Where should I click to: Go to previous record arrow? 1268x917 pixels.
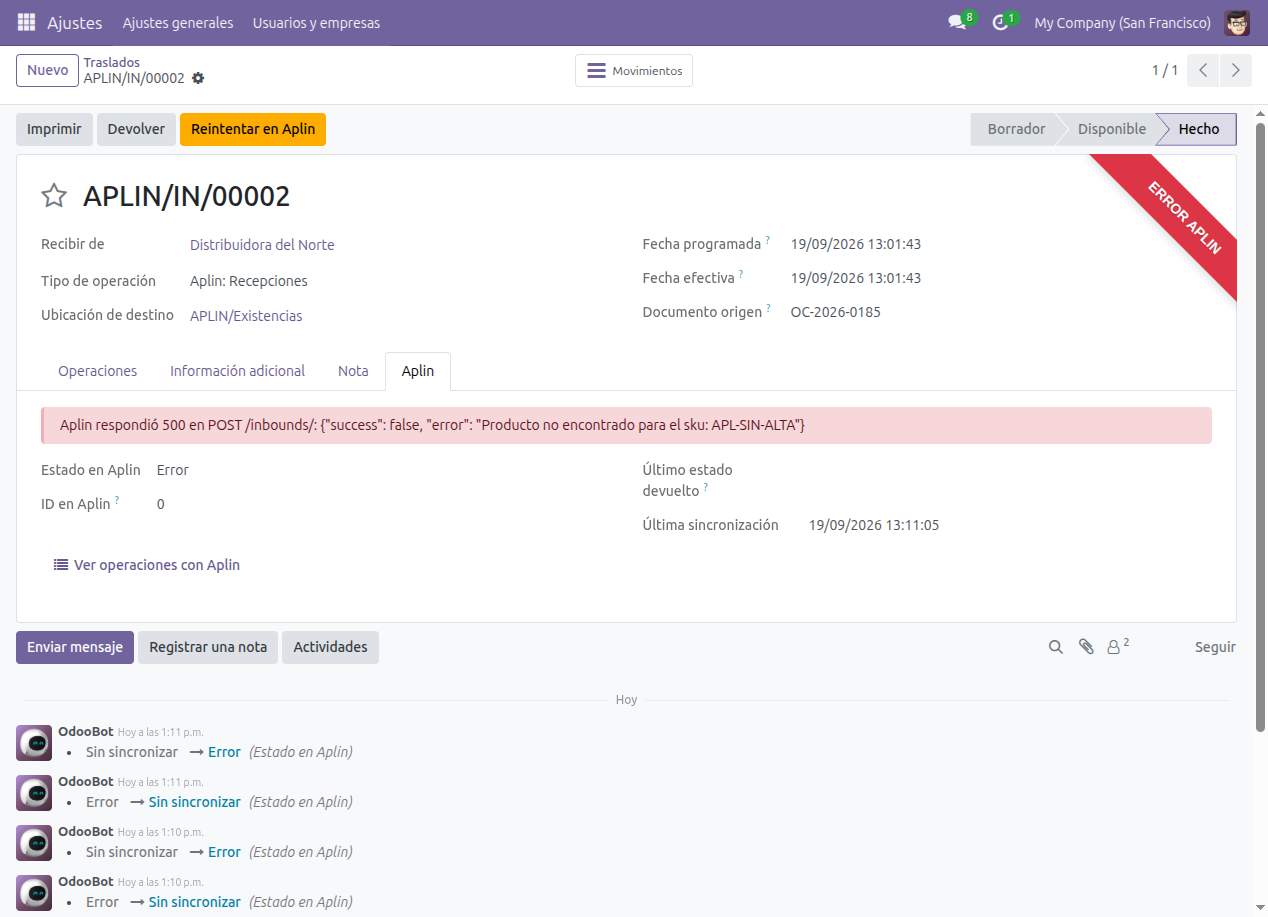pyautogui.click(x=1203, y=71)
